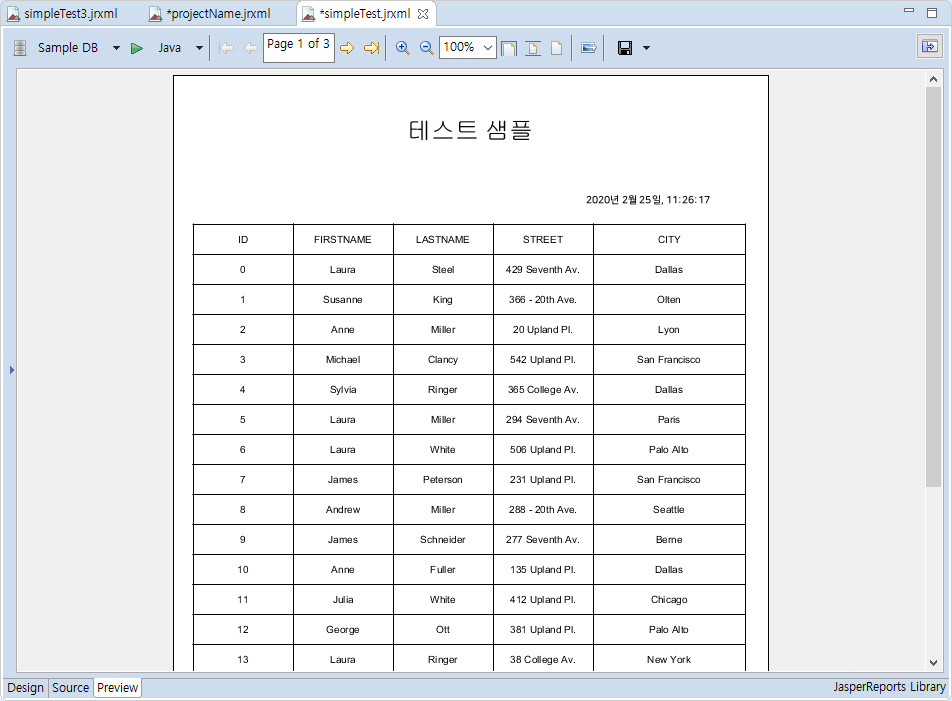Maximize the editor area
952x701 pixels.
932,12
